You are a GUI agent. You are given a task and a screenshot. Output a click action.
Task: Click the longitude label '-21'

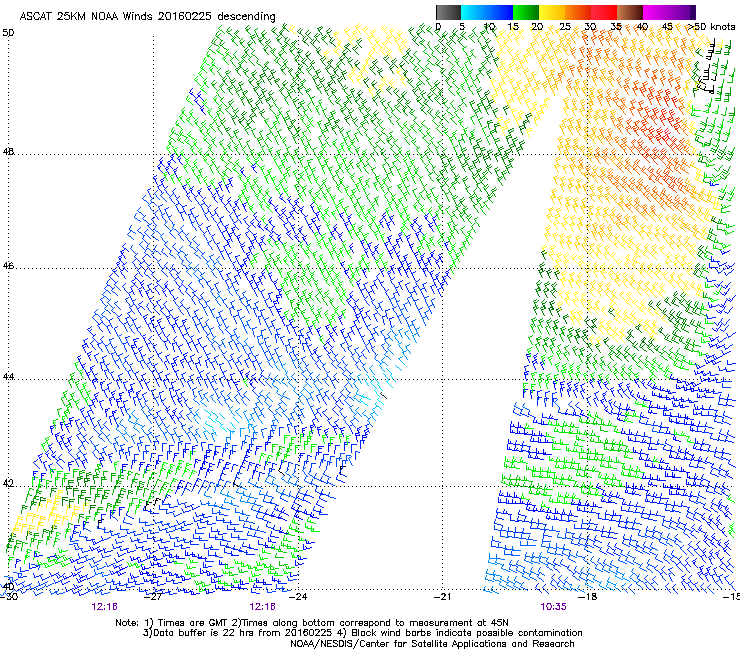(443, 597)
